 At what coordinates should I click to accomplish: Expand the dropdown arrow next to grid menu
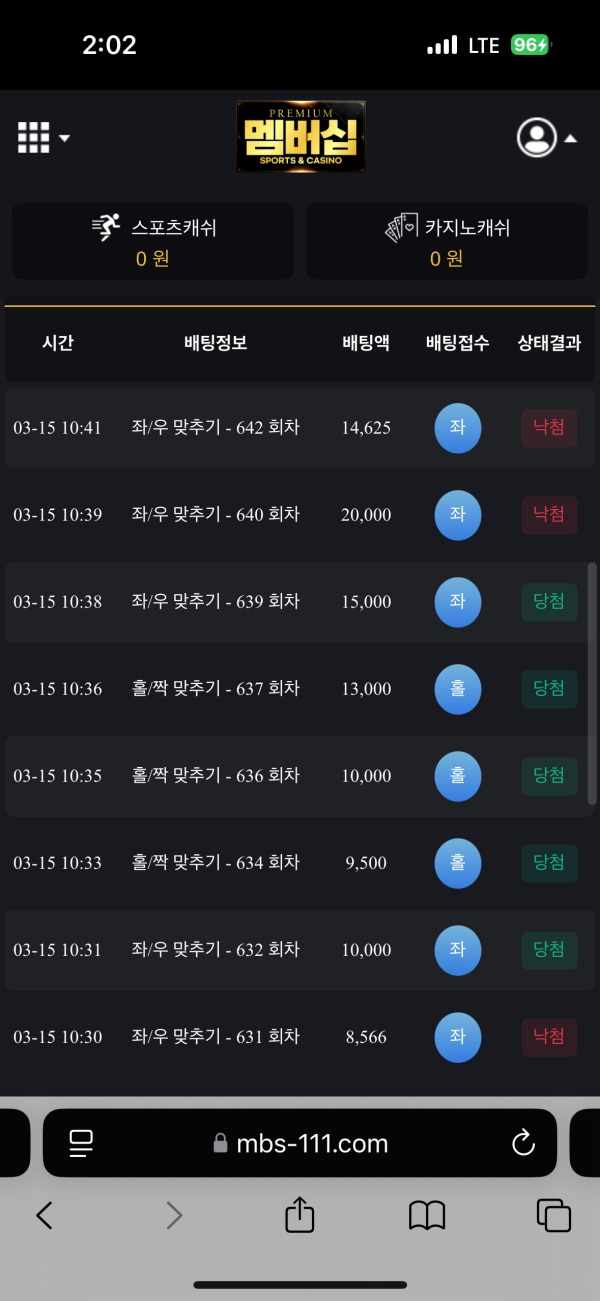(x=62, y=137)
